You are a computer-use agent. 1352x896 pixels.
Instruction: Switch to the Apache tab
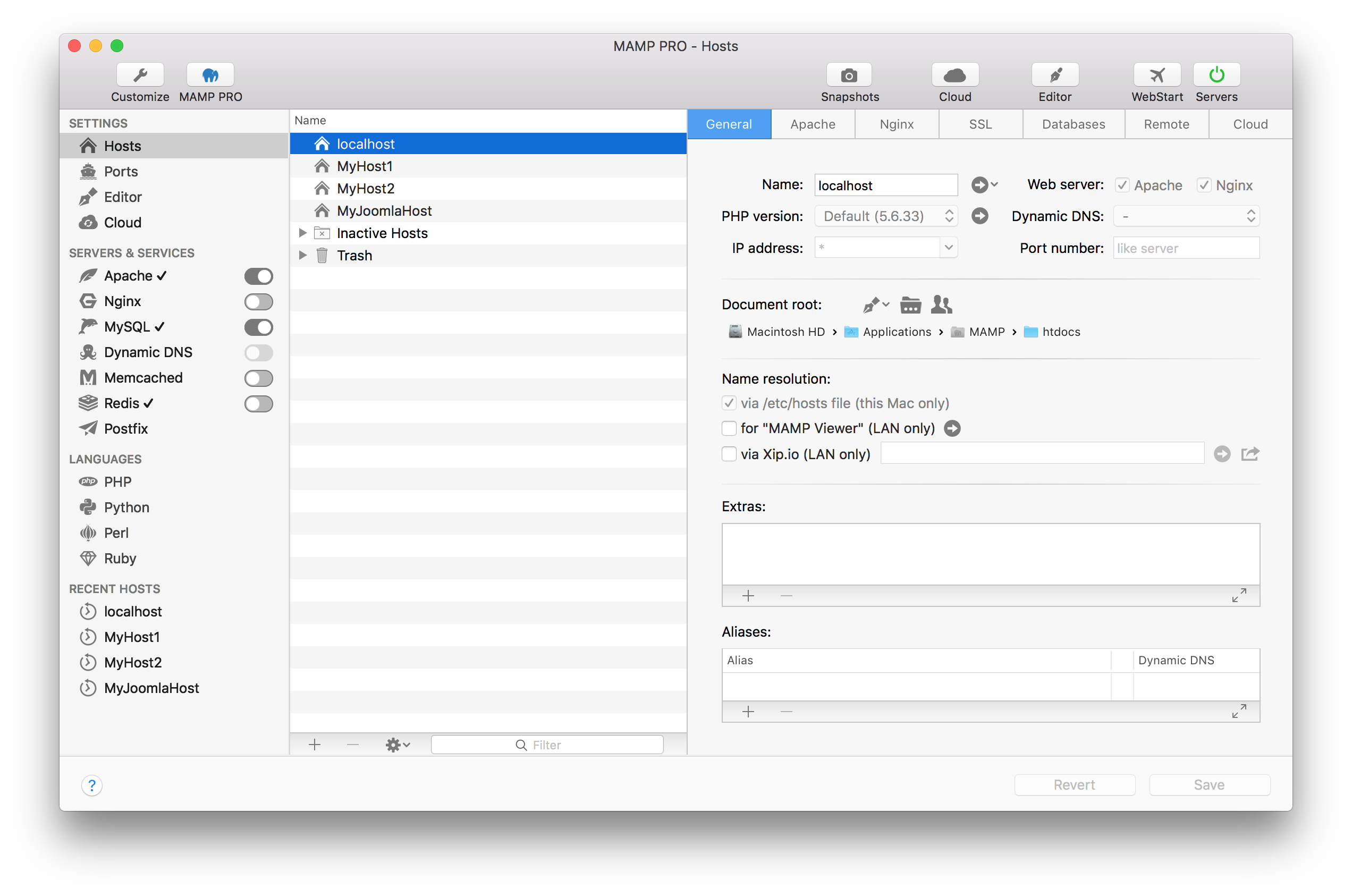point(813,124)
